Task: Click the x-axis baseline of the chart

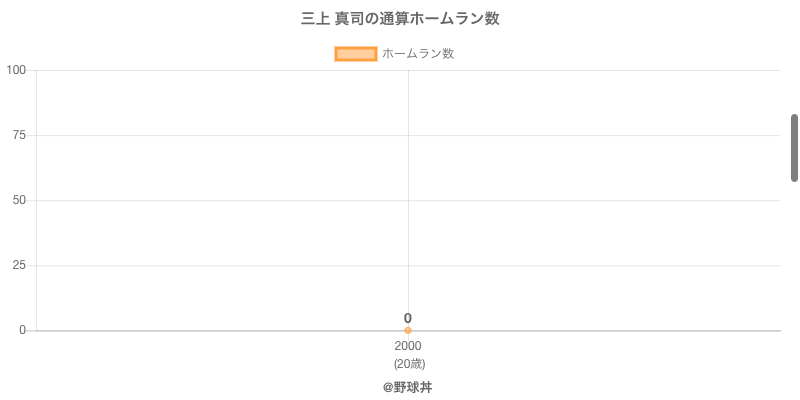Action: coord(600,330)
